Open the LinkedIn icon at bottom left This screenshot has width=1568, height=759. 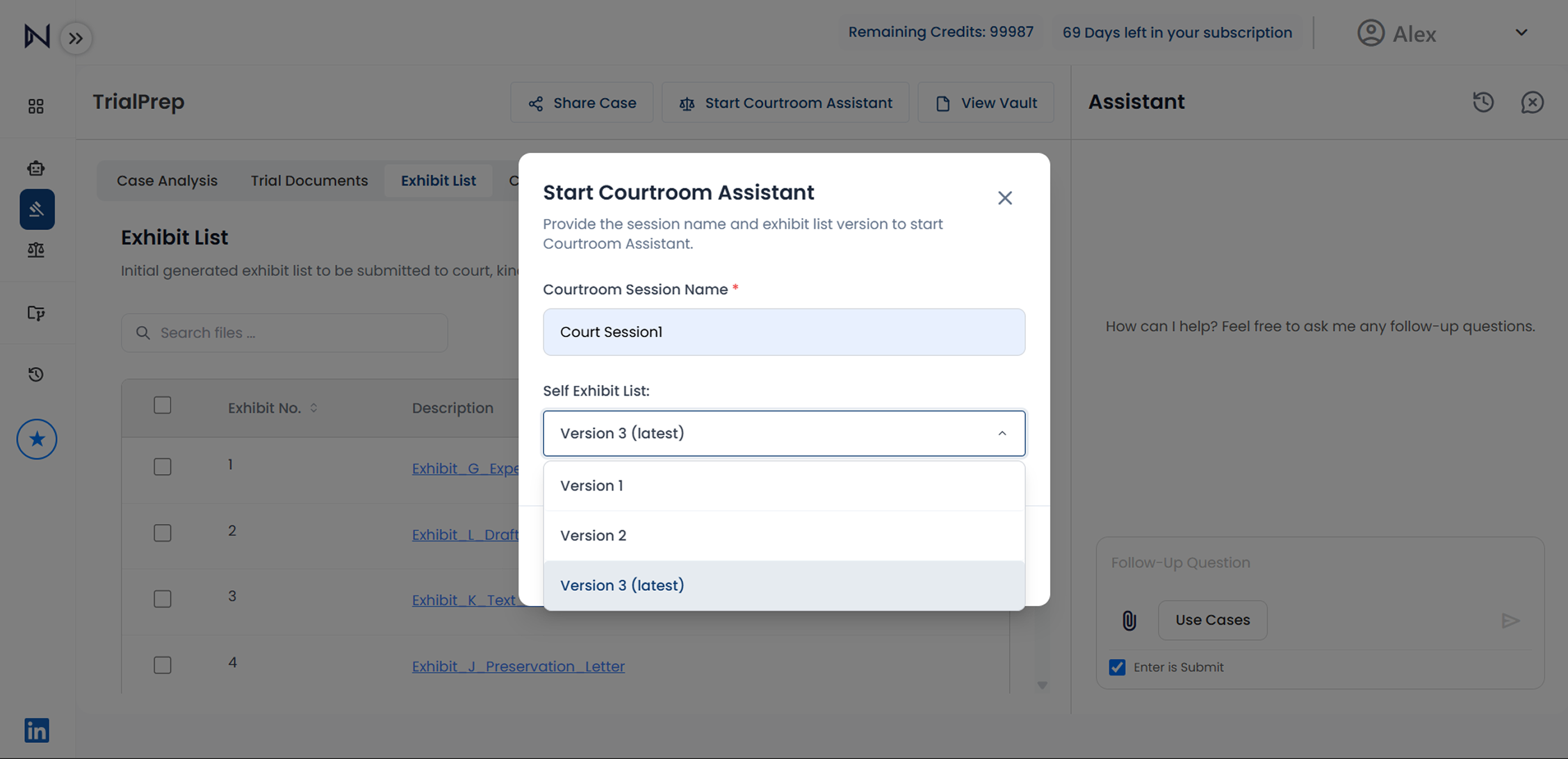(x=36, y=730)
